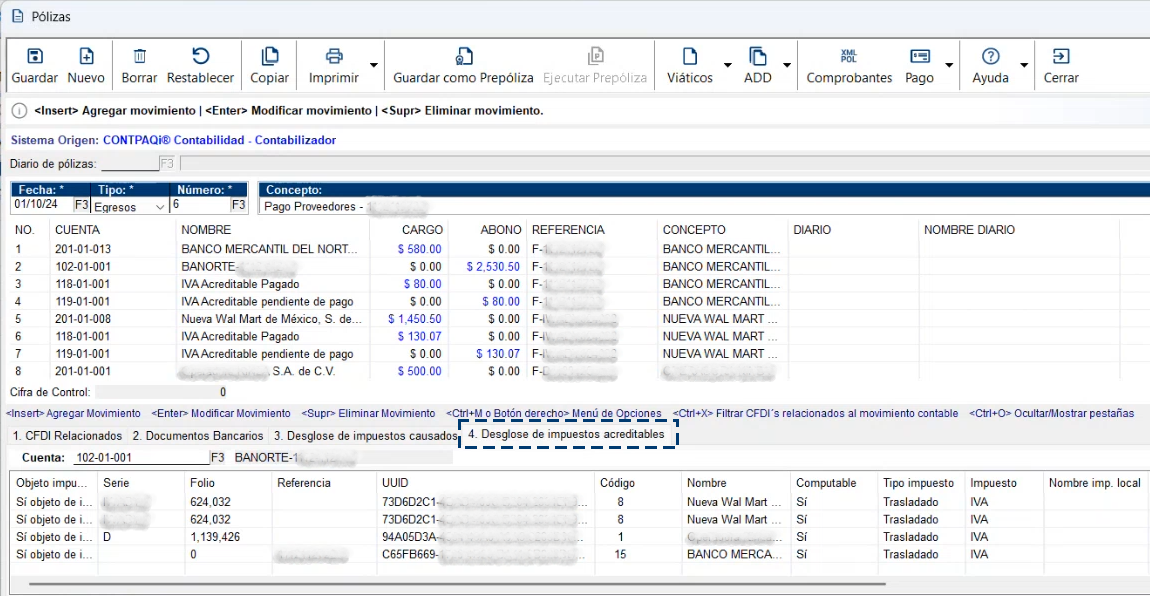This screenshot has width=1150, height=596.
Task: Close the window with Cerrar icon
Action: [1061, 57]
